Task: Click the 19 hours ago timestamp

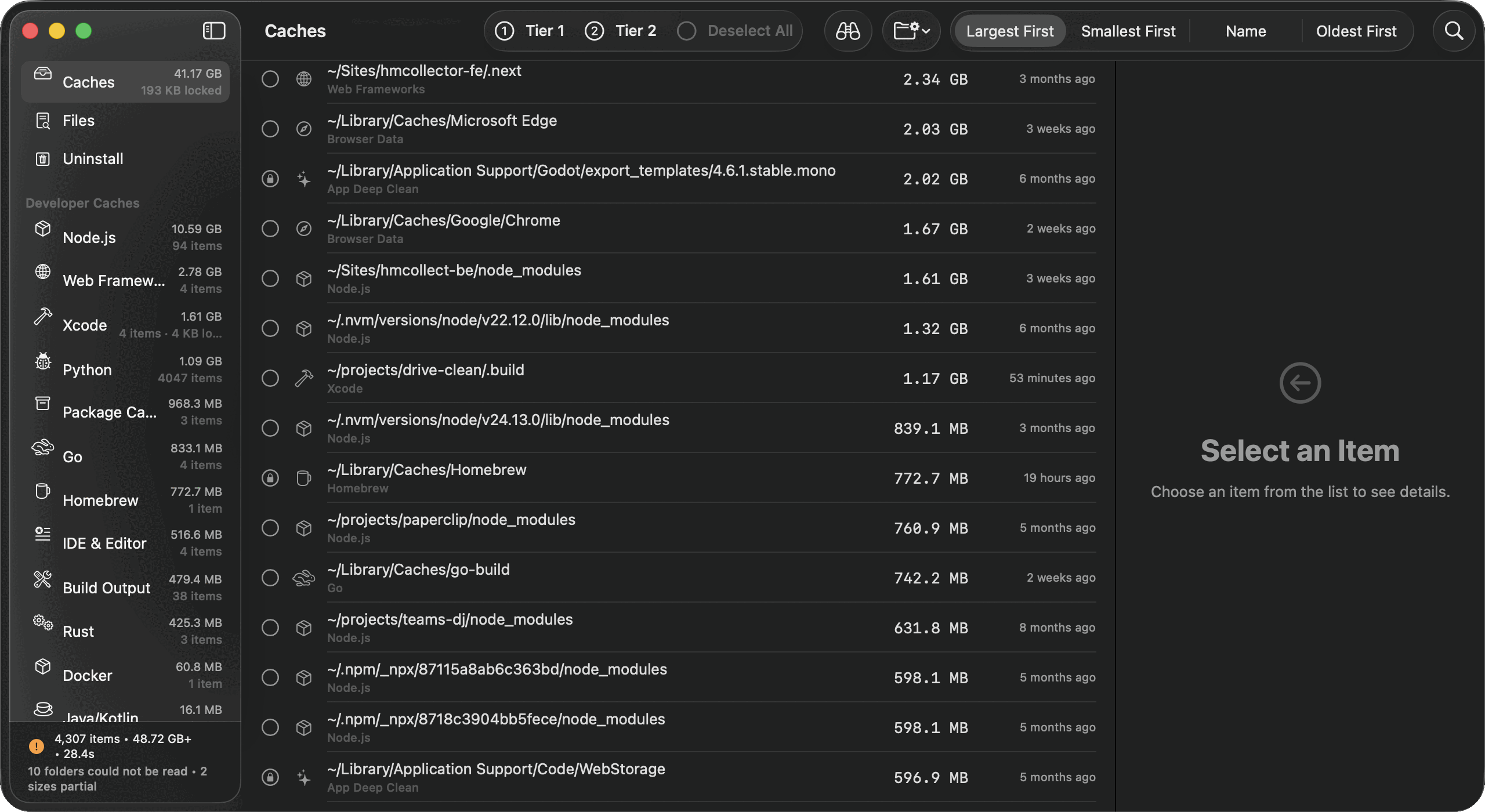Action: (1059, 478)
